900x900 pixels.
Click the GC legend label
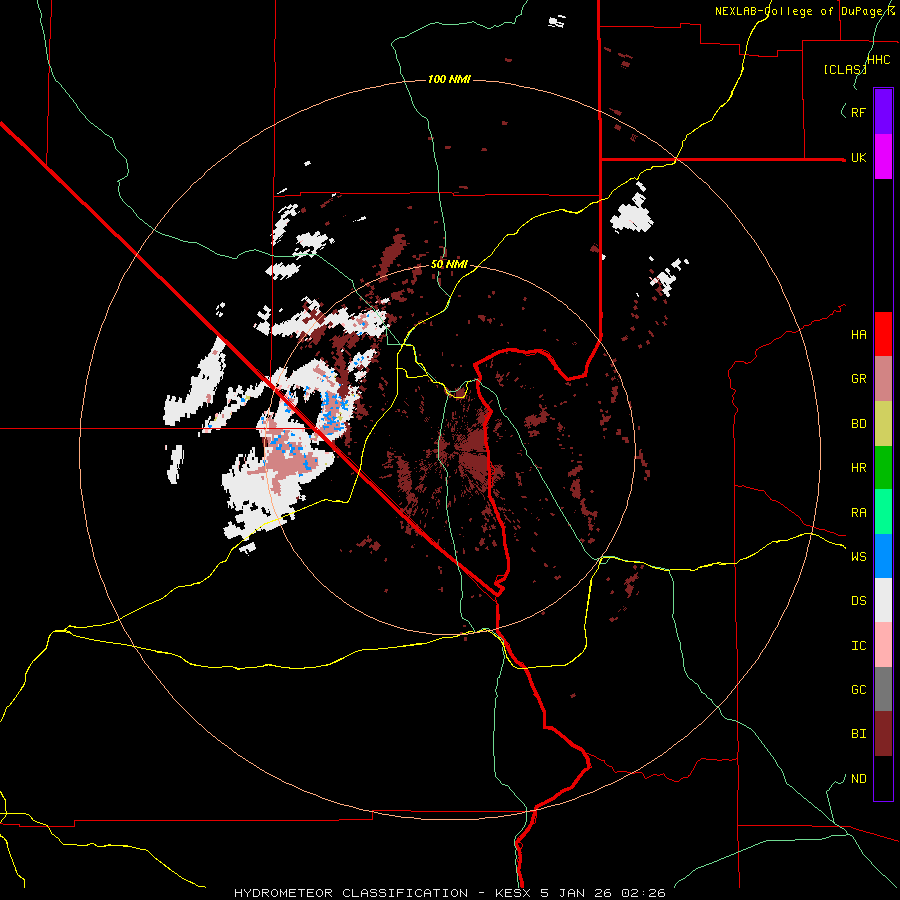point(859,689)
